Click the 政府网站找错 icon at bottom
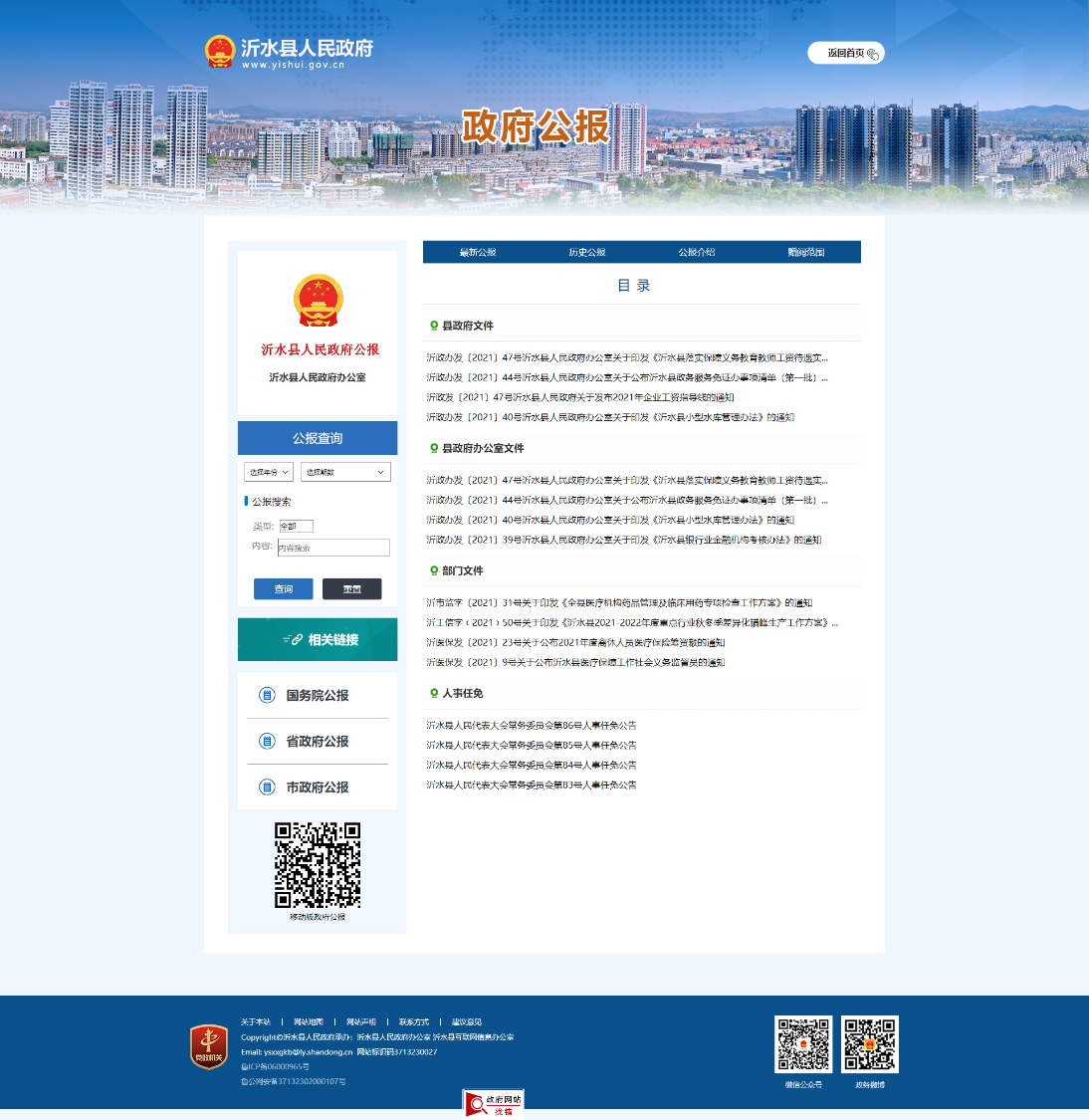The height and width of the screenshot is (1120, 1089). click(x=493, y=1104)
